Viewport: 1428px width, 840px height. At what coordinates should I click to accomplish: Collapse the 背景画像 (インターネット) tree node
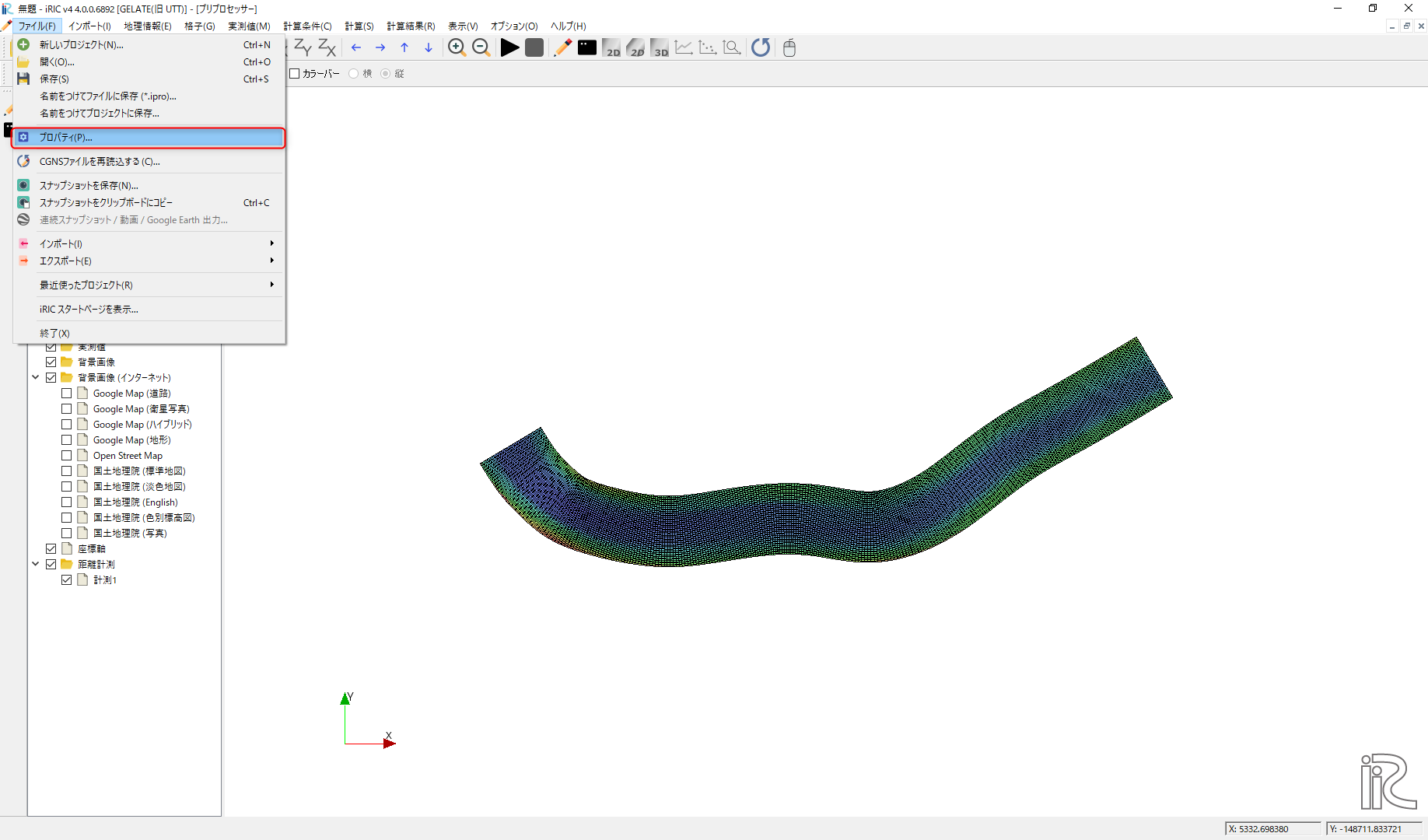(35, 377)
